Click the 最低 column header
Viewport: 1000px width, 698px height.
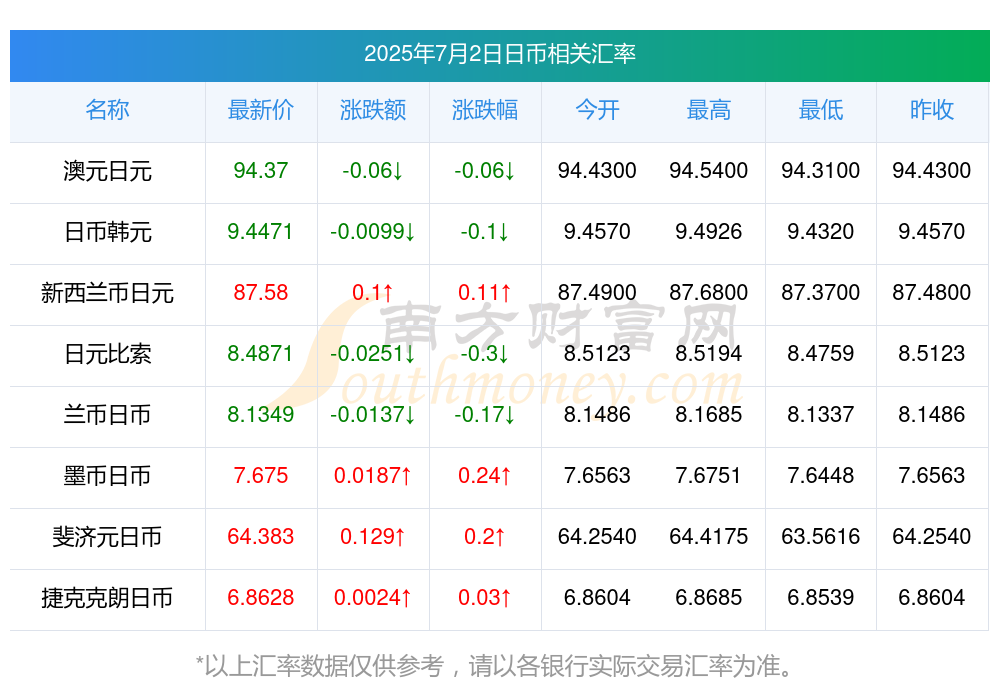coord(820,110)
